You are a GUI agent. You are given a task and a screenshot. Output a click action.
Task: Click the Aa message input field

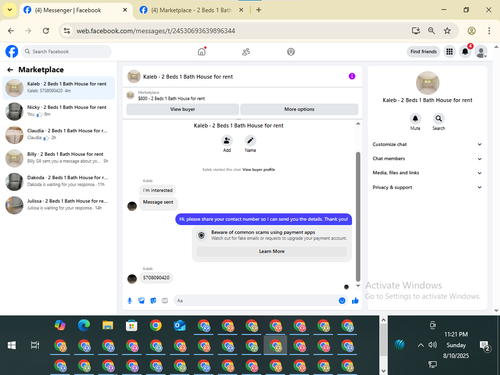tap(260, 301)
